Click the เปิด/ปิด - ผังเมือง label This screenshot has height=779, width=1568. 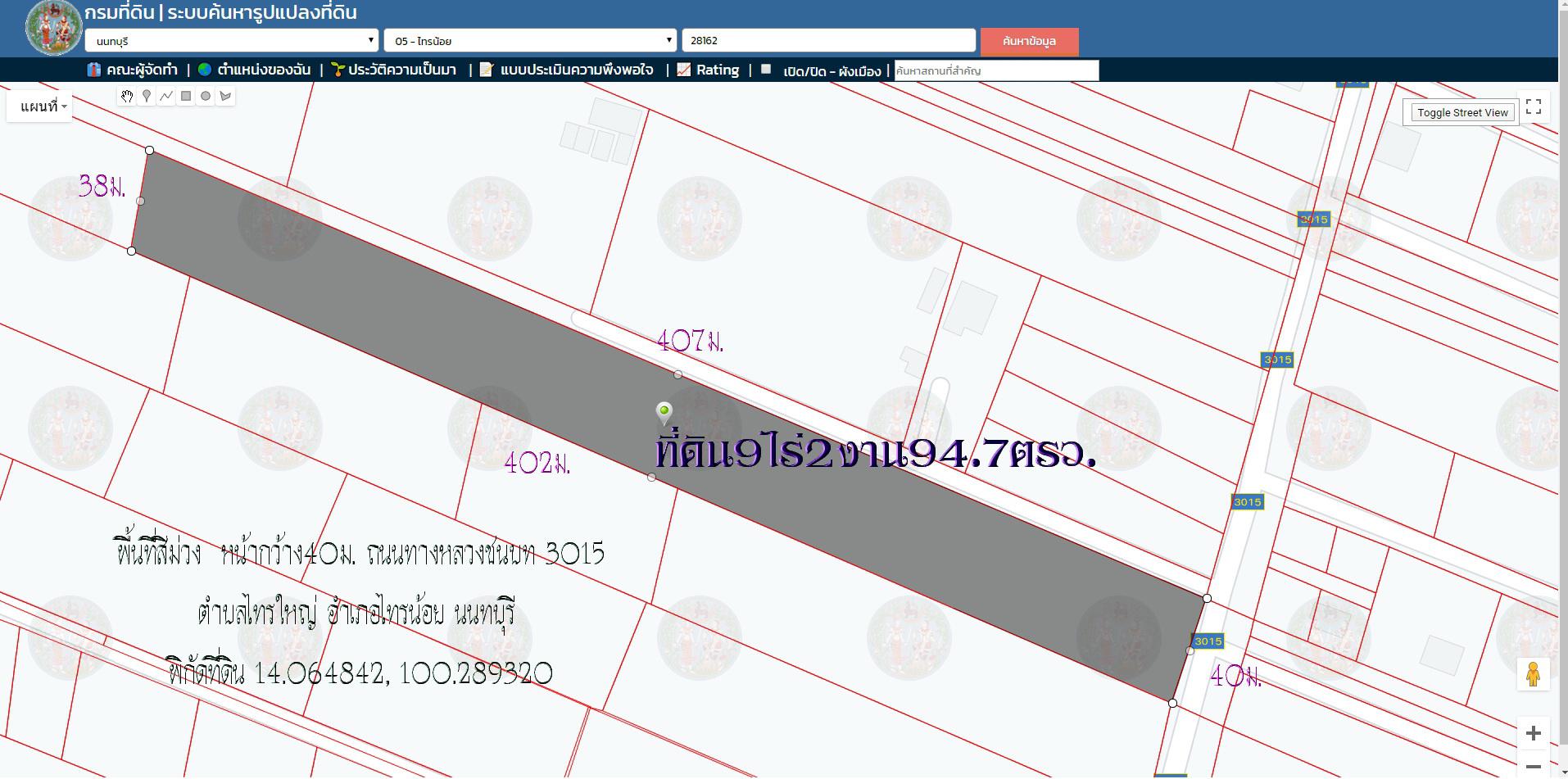(x=832, y=71)
